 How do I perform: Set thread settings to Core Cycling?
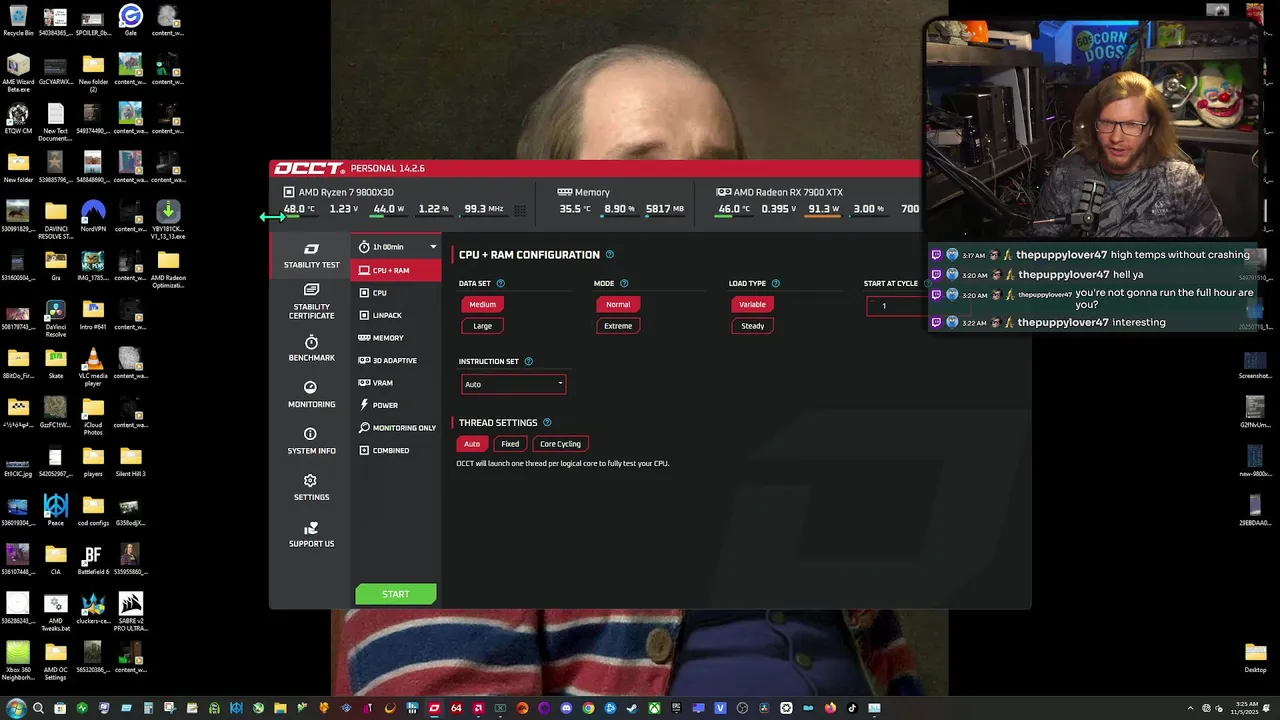point(560,444)
